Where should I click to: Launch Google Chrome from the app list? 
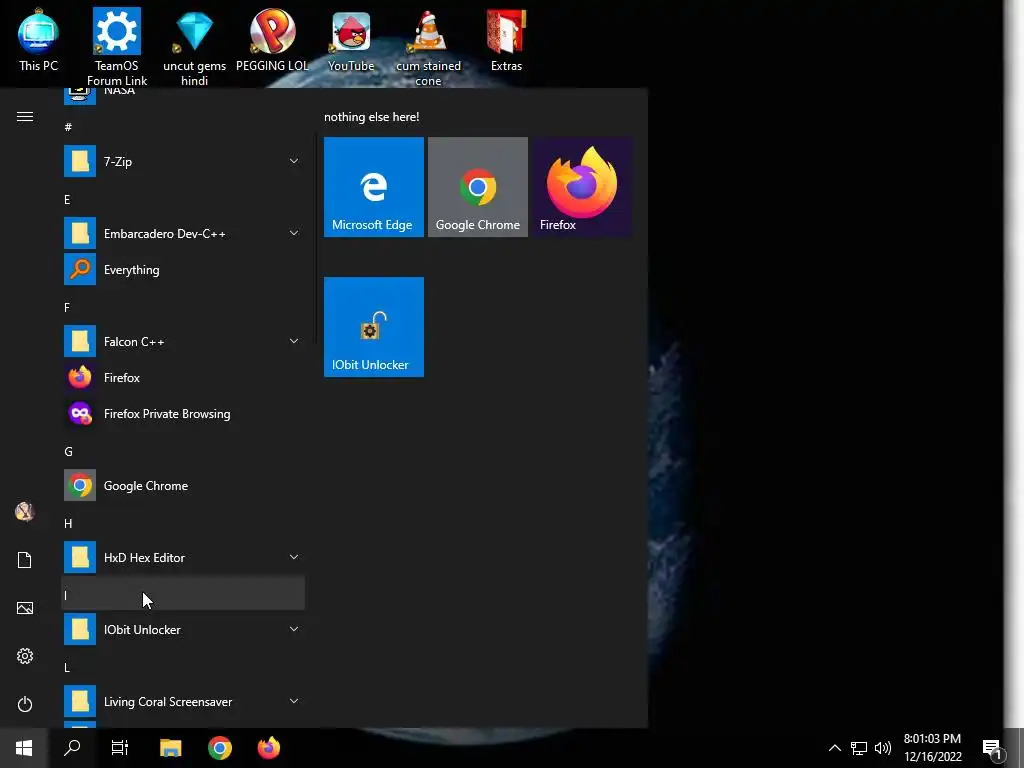point(183,485)
